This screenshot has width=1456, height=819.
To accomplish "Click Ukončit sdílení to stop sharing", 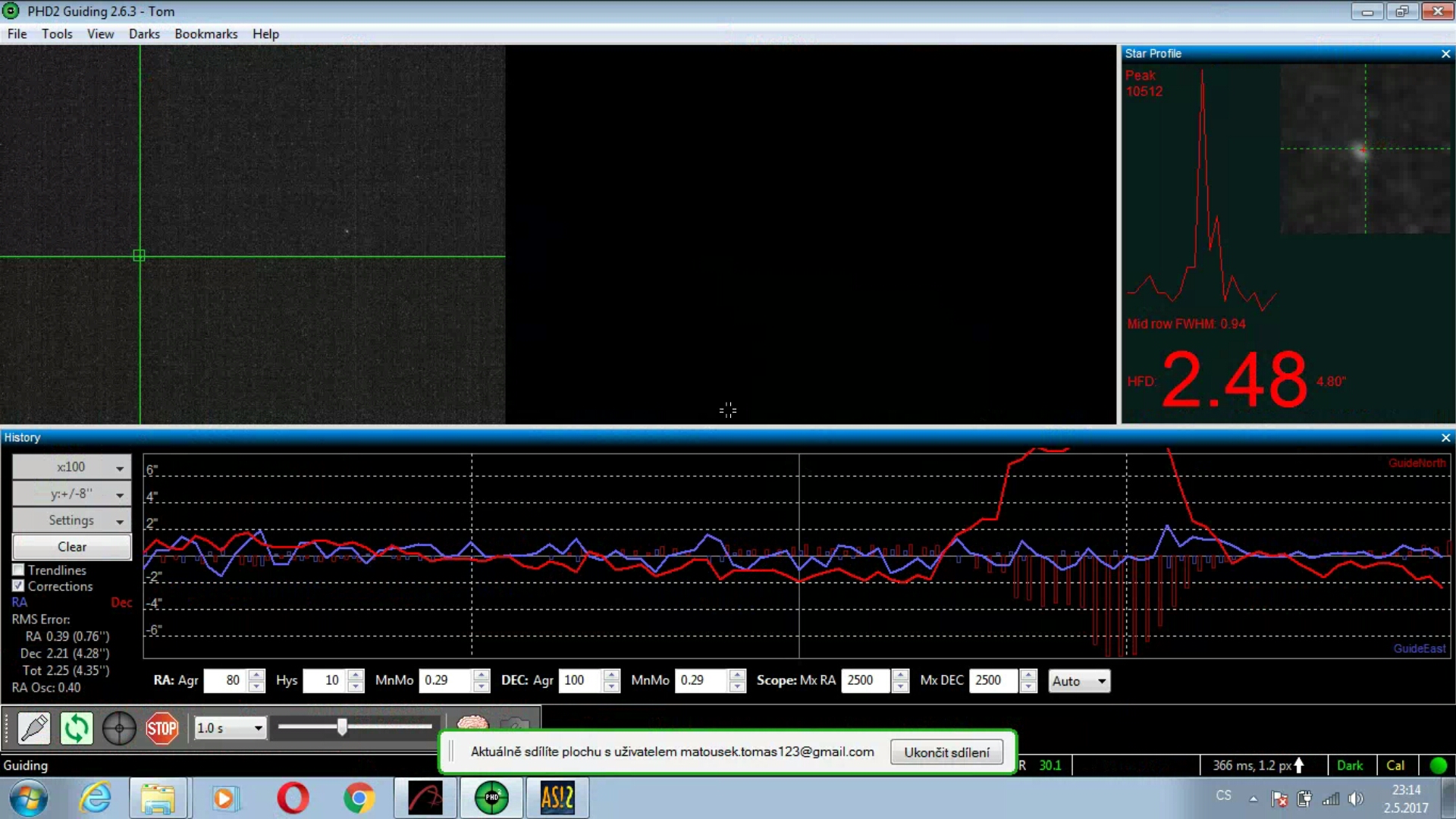I will 946,752.
